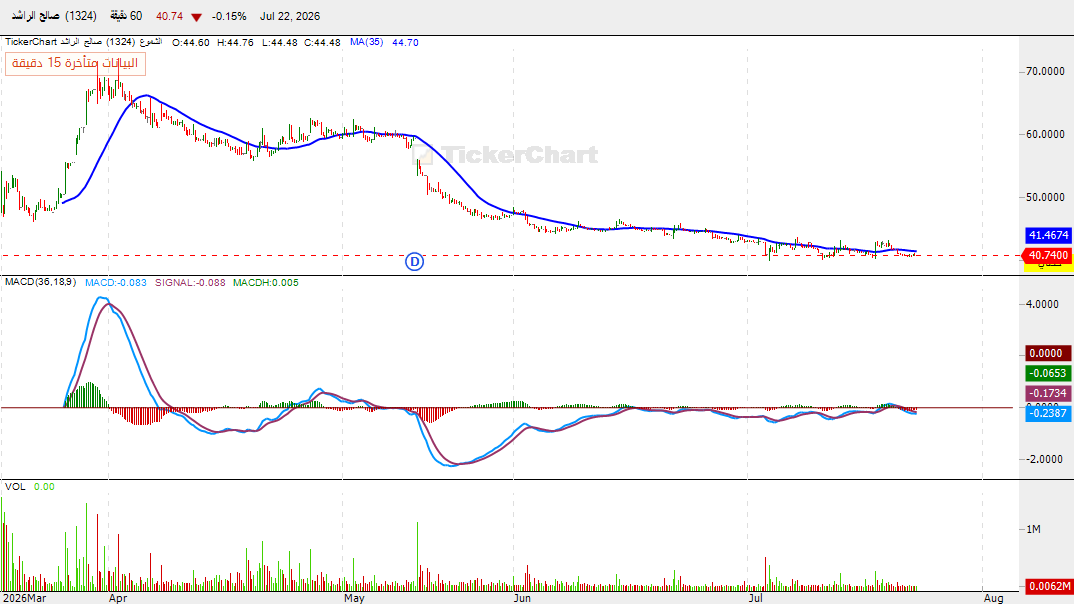Select the VOL indicator label

(15, 487)
